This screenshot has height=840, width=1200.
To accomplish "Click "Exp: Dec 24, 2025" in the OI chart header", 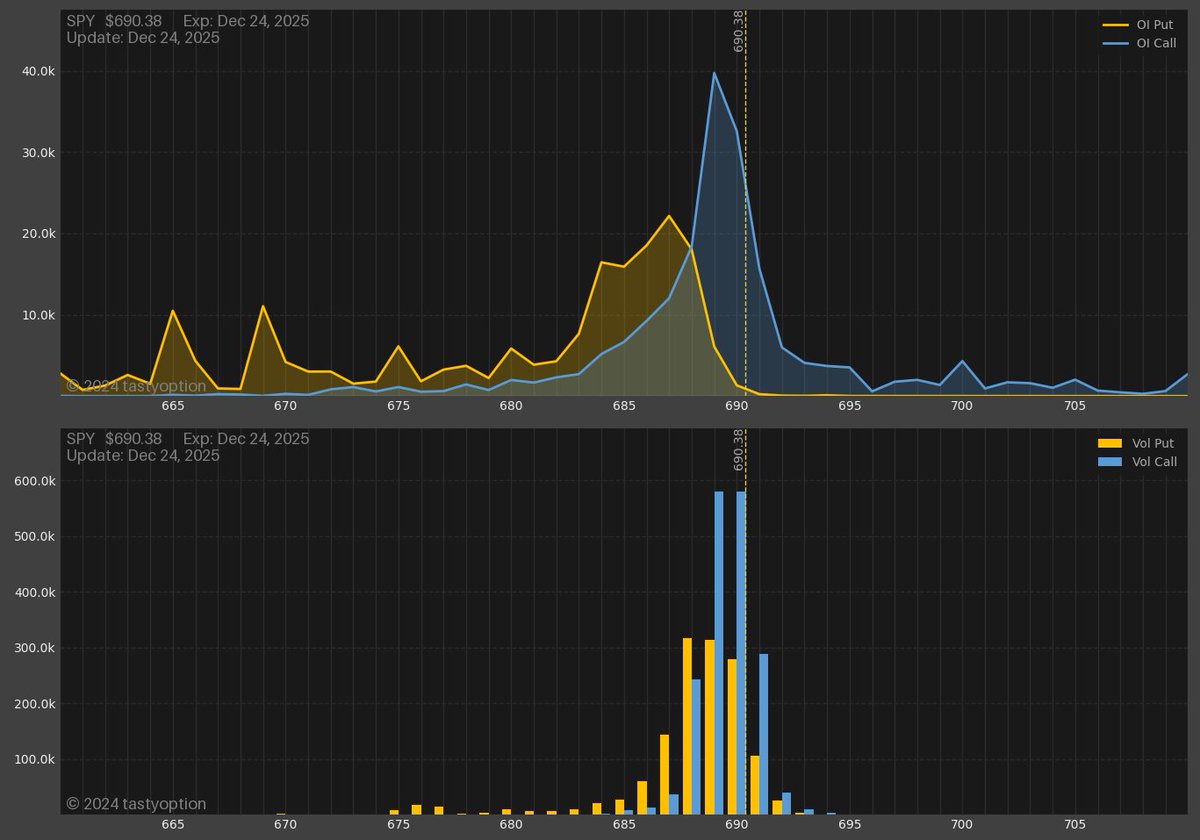I will (246, 21).
